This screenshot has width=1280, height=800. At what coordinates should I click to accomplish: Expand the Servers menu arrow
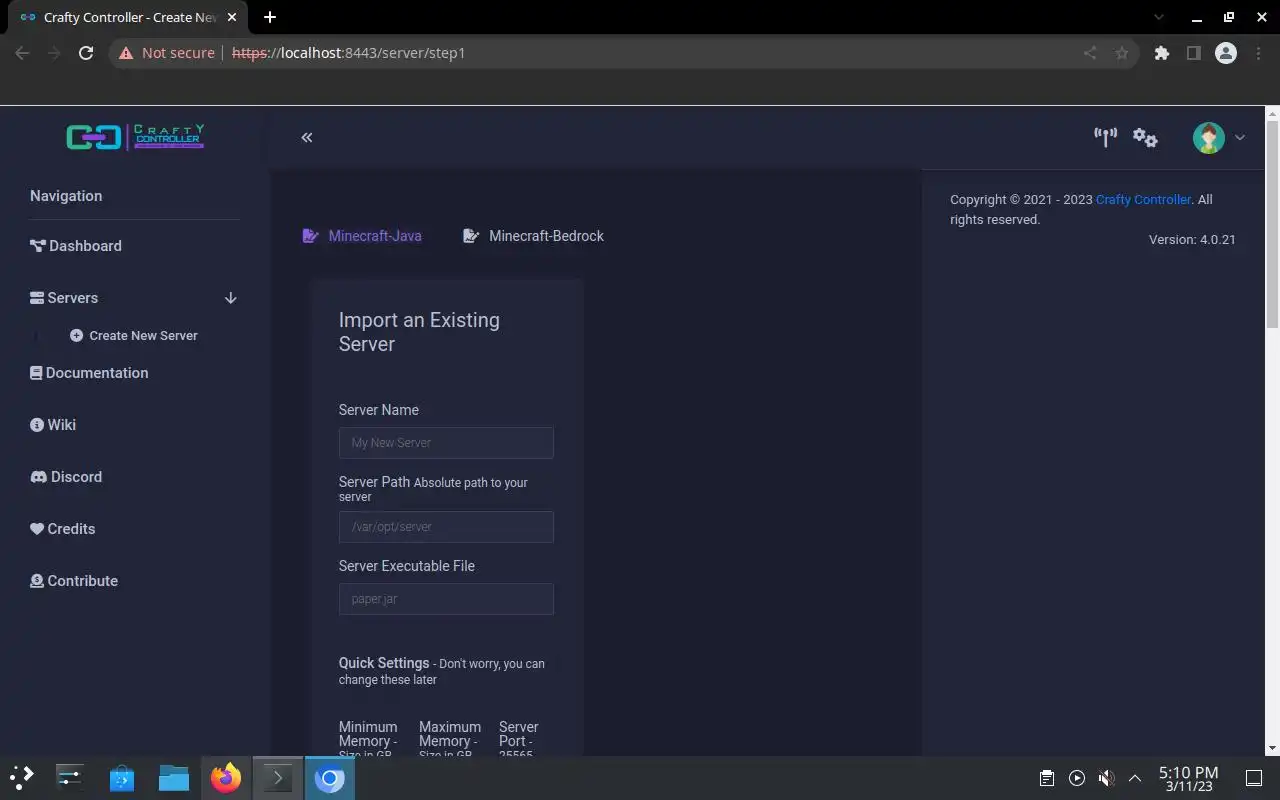[230, 298]
